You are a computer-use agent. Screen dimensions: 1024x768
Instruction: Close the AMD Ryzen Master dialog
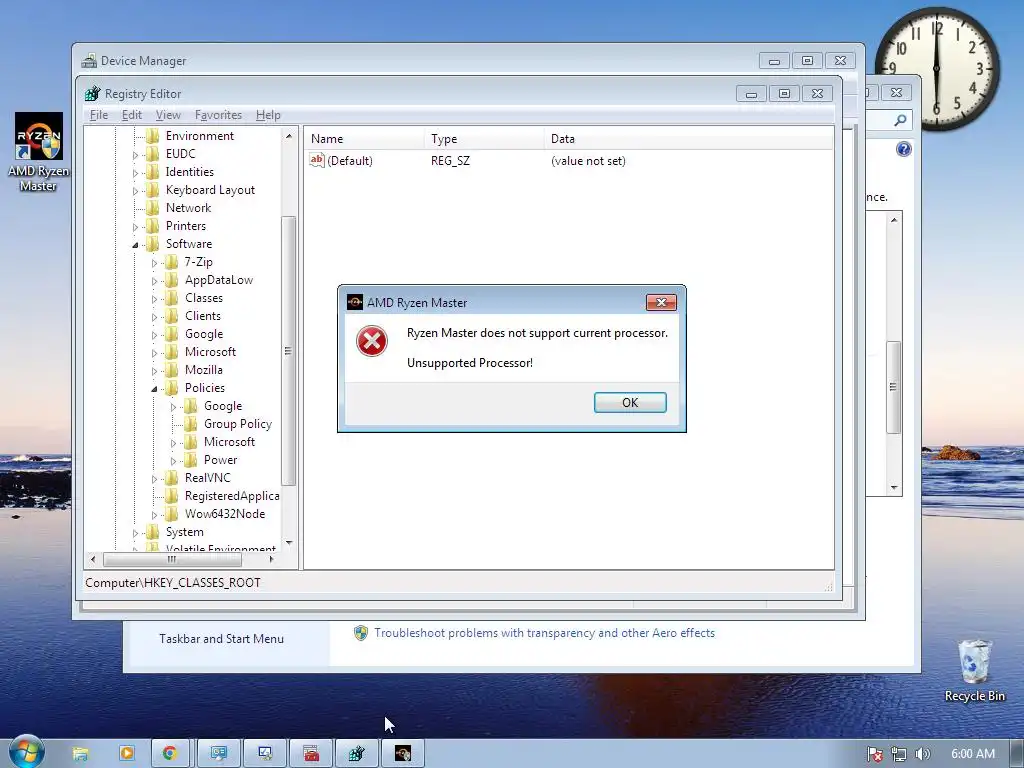tap(661, 302)
